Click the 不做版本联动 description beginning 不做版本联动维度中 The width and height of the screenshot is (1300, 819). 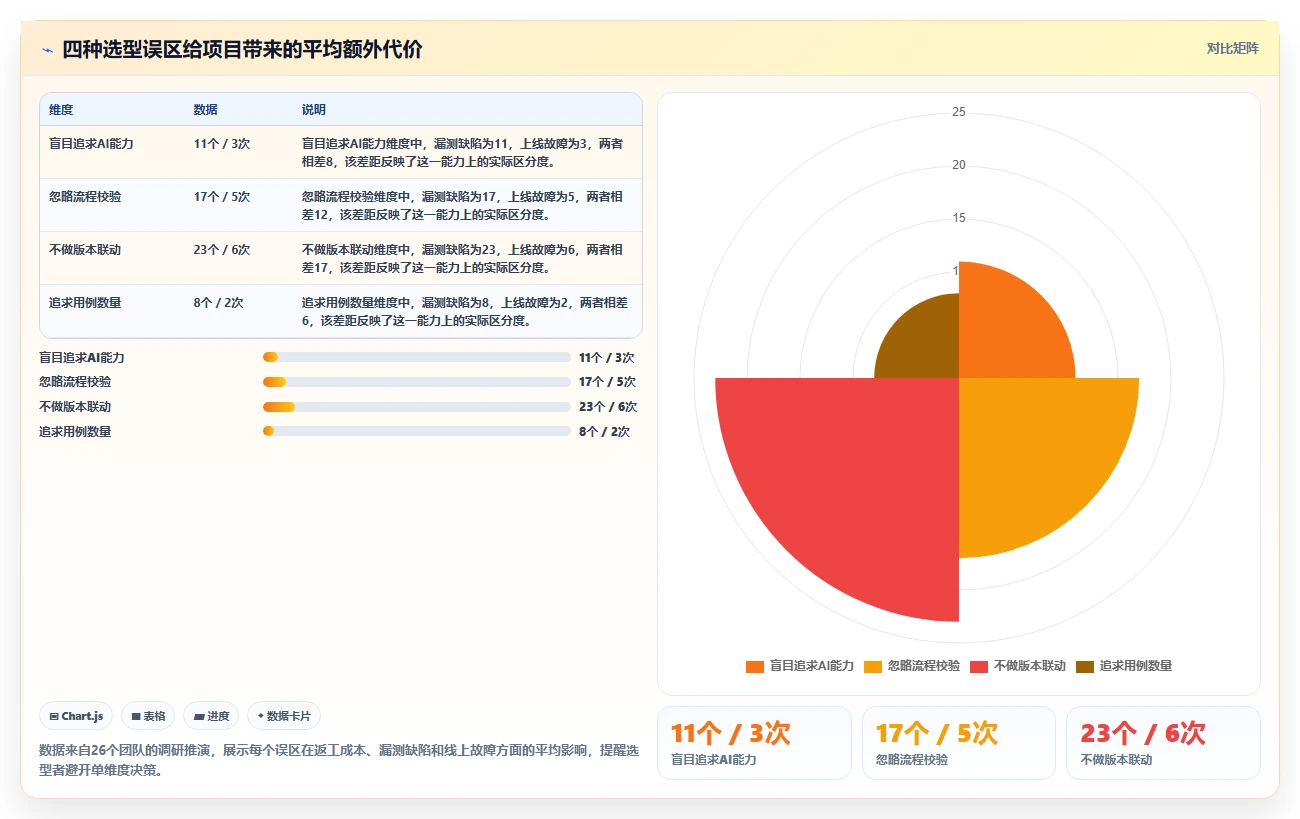462,259
